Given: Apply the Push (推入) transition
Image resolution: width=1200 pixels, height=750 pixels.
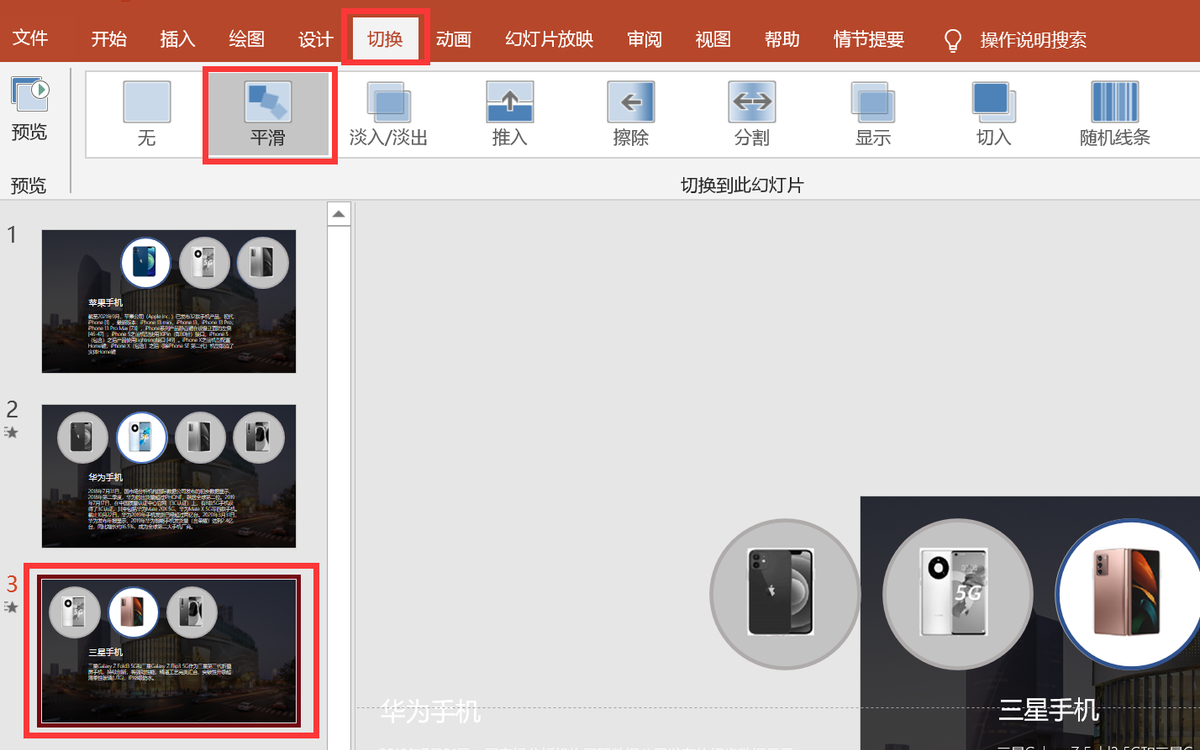Looking at the screenshot, I should point(509,114).
